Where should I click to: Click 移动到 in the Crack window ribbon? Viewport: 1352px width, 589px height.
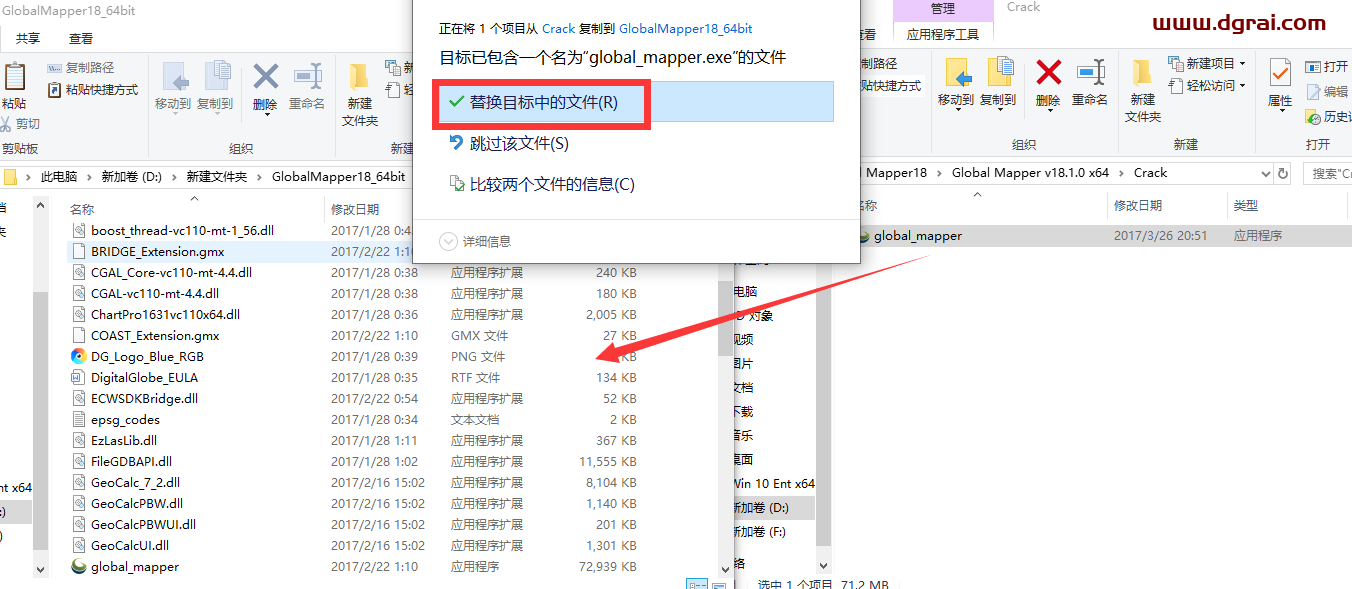[956, 84]
